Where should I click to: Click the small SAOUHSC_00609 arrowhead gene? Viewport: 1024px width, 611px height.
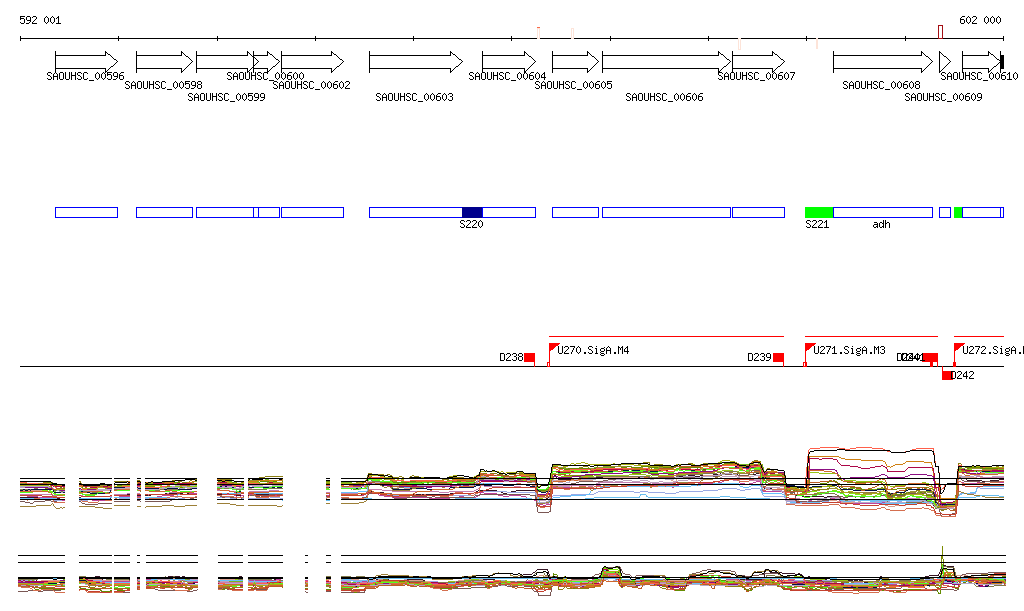pyautogui.click(x=944, y=62)
